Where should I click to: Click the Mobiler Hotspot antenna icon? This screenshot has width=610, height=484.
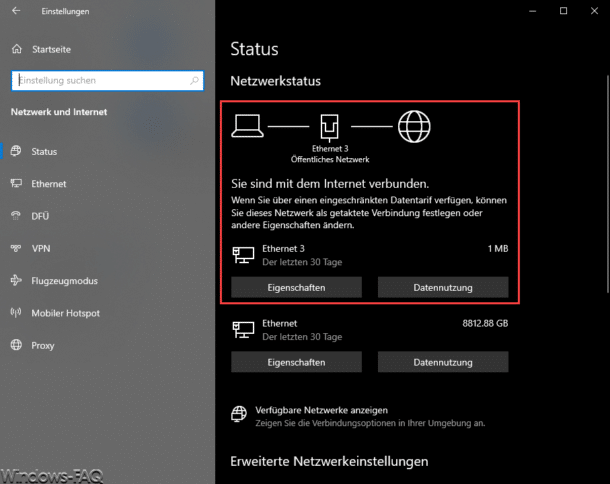[16, 312]
